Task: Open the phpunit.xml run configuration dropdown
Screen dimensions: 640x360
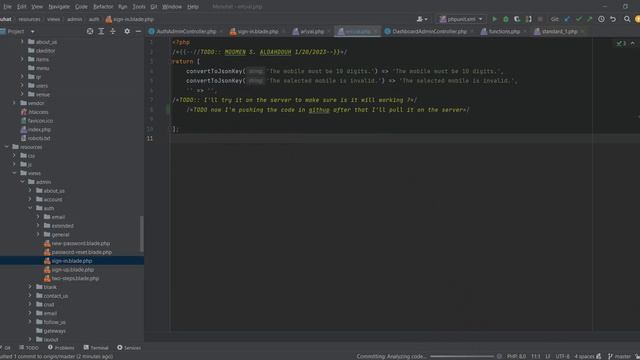Action: pyautogui.click(x=461, y=19)
